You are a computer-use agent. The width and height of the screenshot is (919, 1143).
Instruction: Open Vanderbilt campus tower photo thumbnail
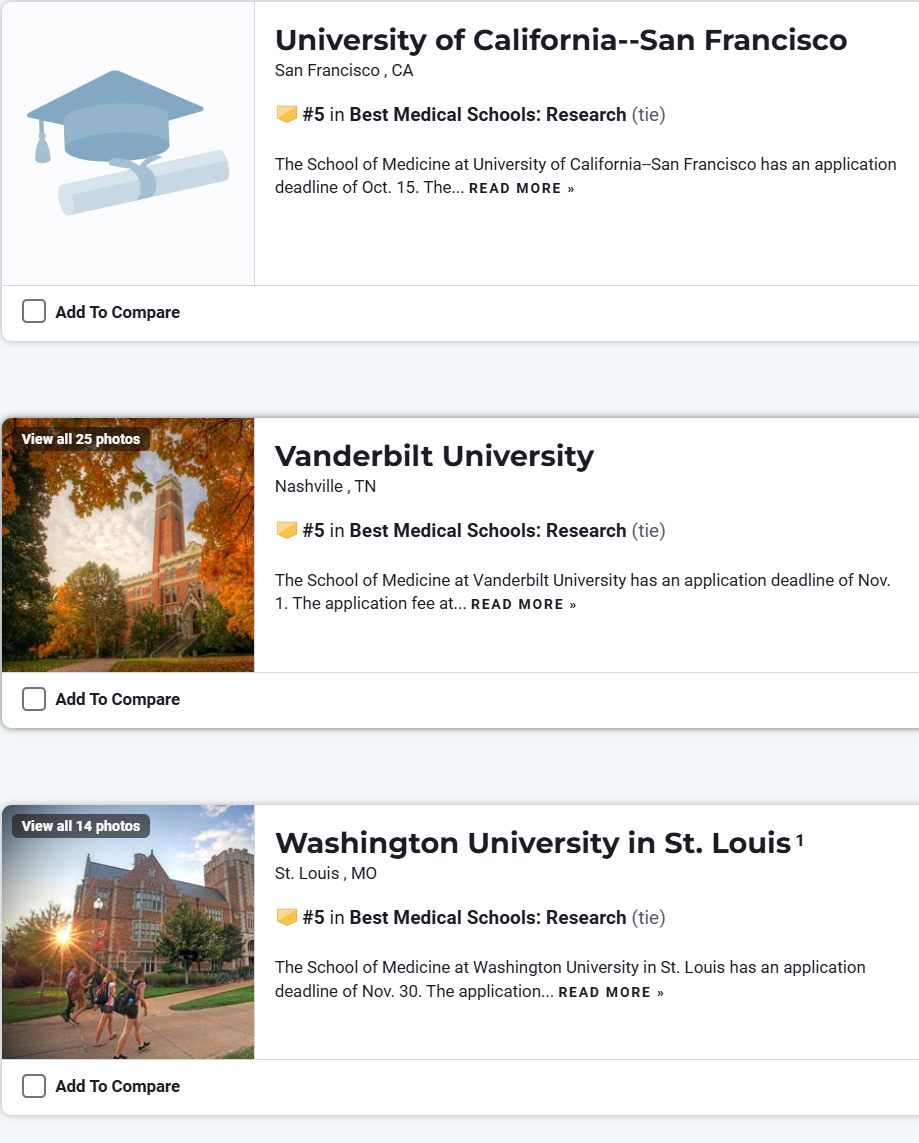click(x=128, y=560)
